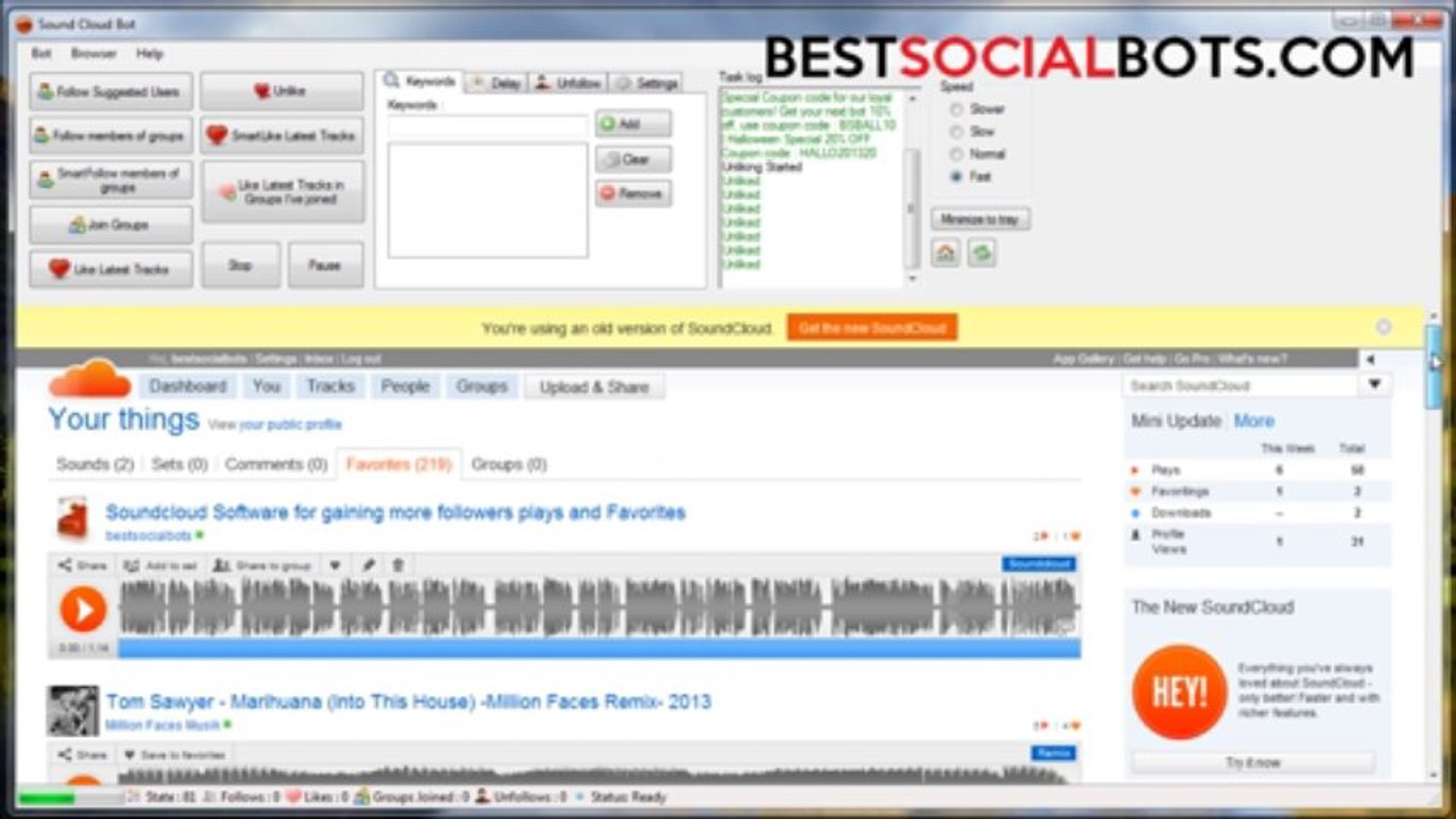Click the first track waveform

click(x=599, y=607)
